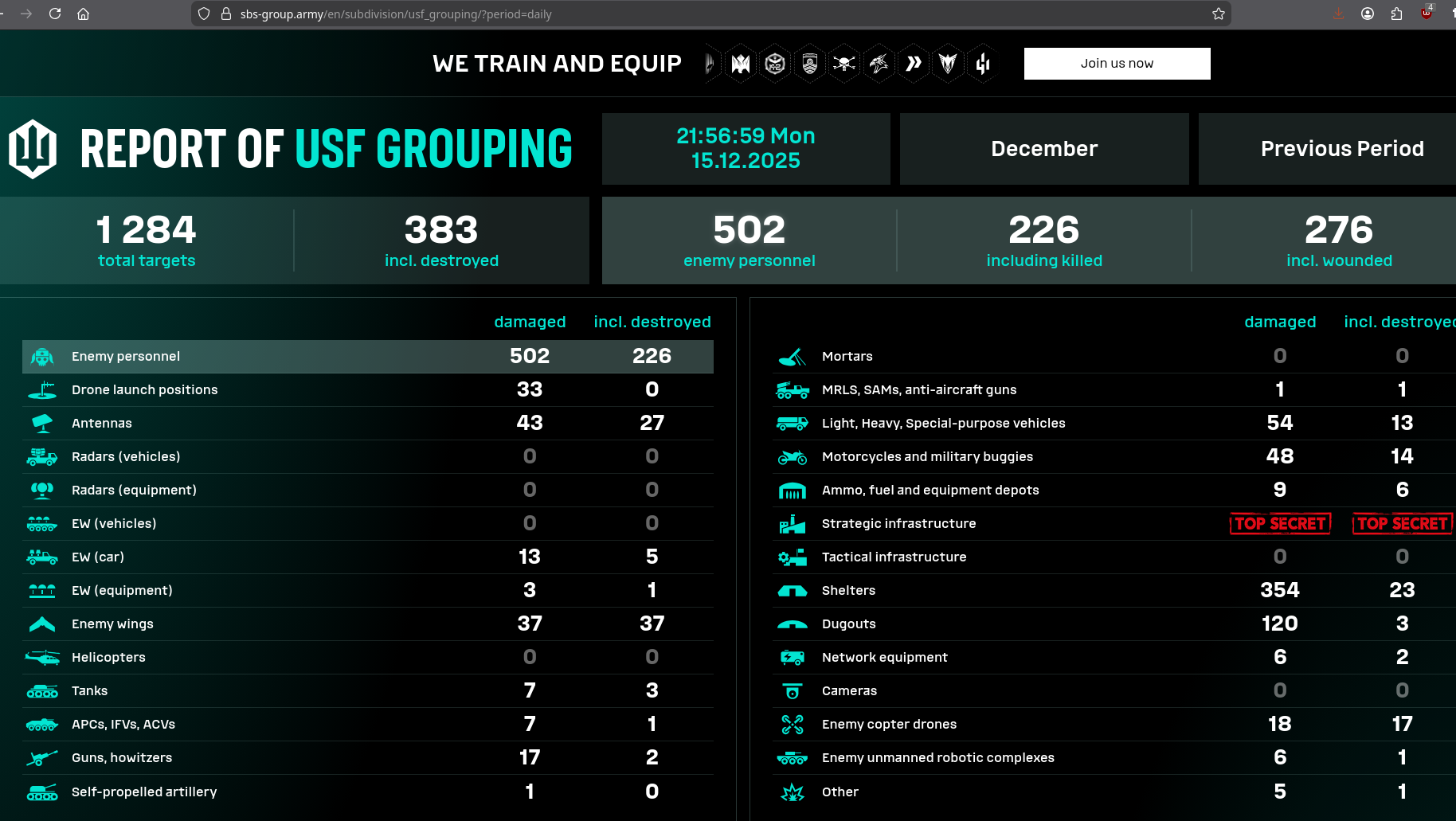Click the WE TRAIN AND EQUIP heading
Image resolution: width=1456 pixels, height=821 pixels.
pos(557,64)
